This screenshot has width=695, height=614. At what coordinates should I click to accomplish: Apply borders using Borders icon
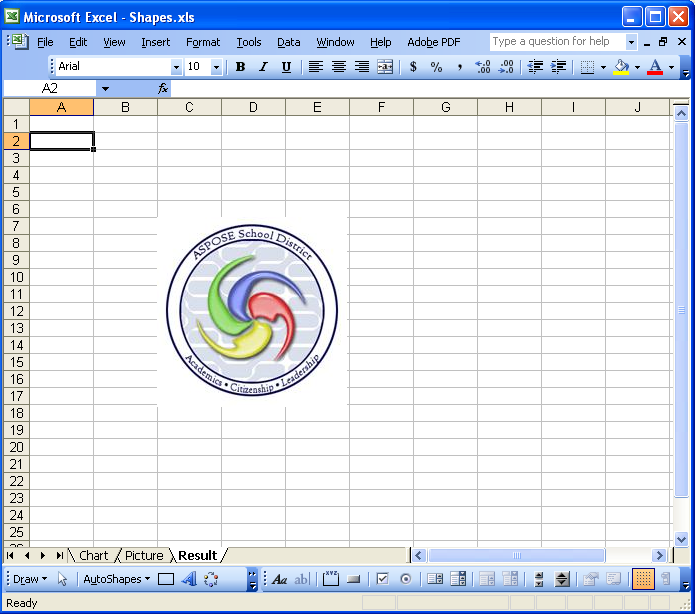pos(587,67)
